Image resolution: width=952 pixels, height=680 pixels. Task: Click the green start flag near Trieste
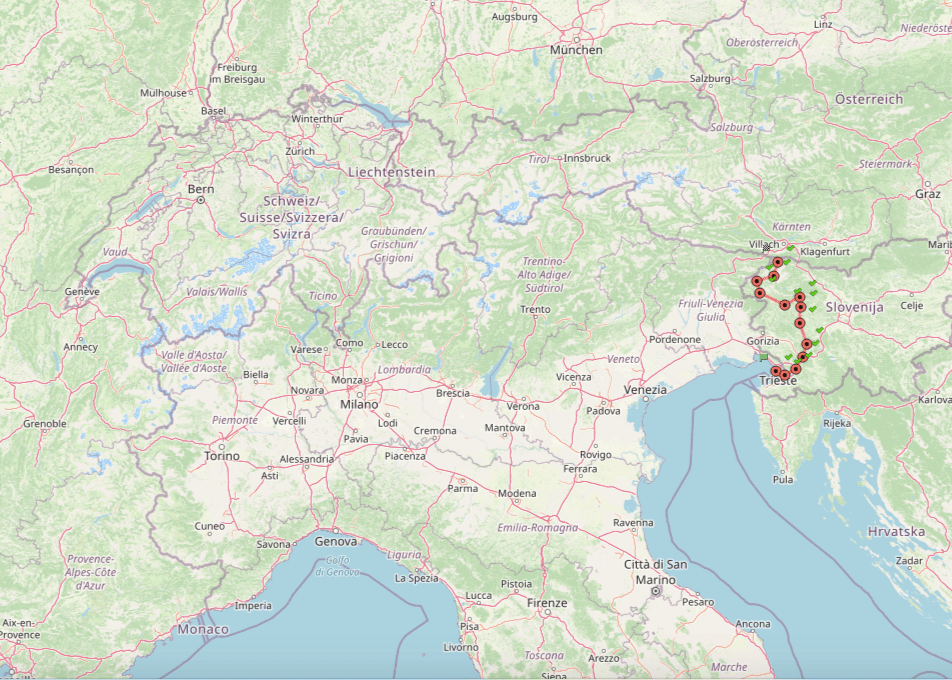point(765,356)
